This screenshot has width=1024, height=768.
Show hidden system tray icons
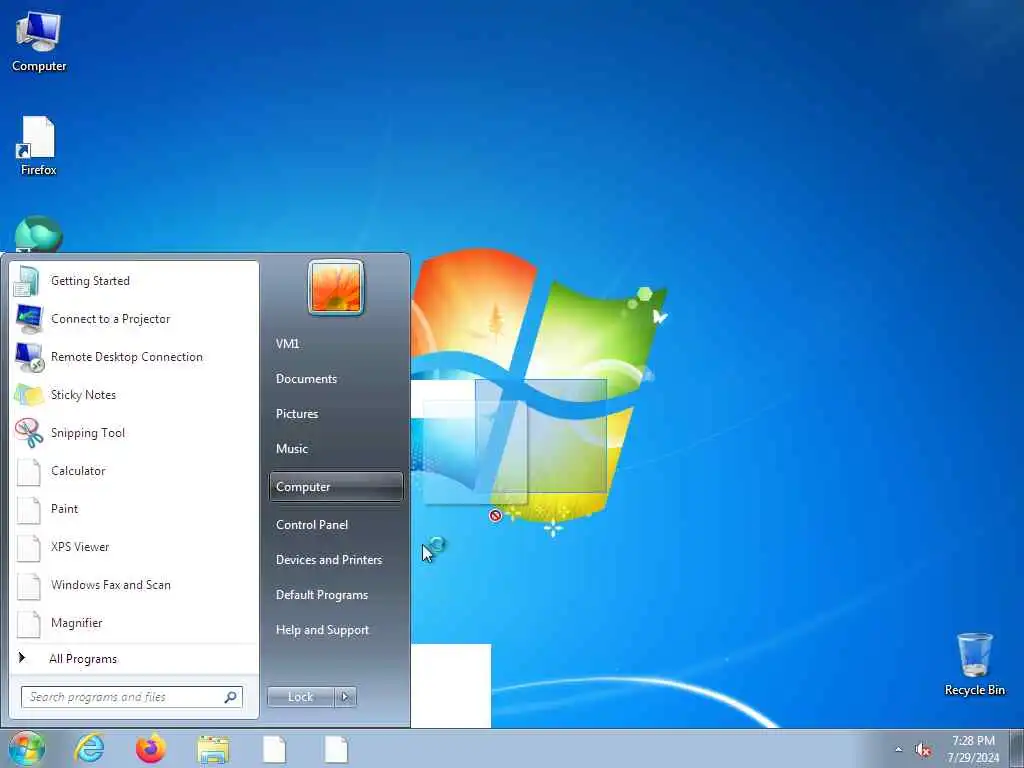(x=899, y=750)
